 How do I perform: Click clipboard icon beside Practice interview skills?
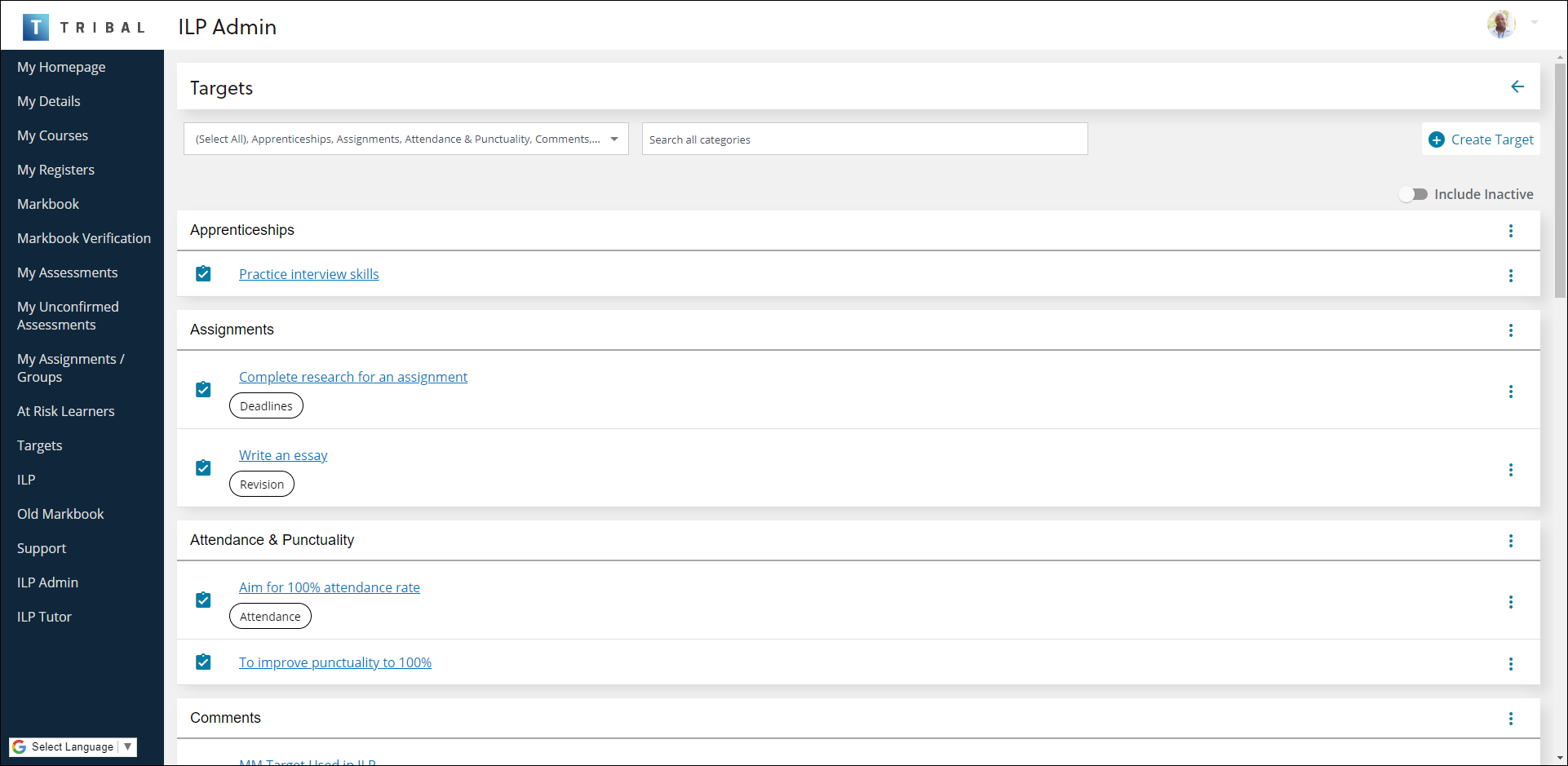(203, 274)
